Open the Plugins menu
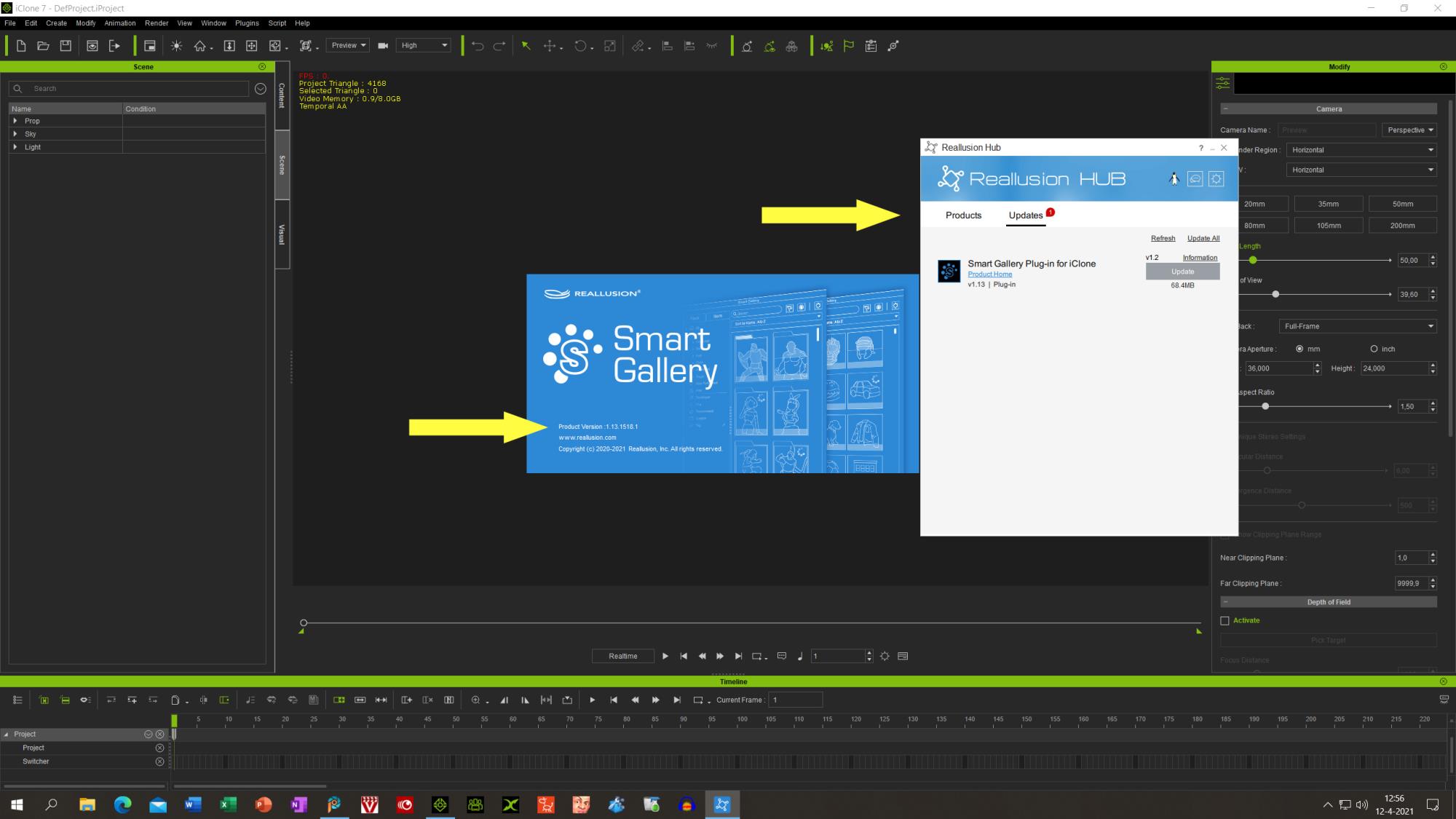This screenshot has width=1456, height=819. click(247, 23)
